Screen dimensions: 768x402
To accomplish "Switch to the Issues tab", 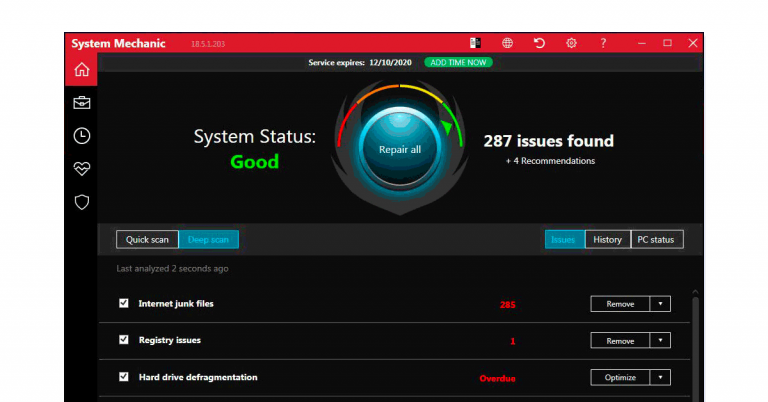I will 564,239.
